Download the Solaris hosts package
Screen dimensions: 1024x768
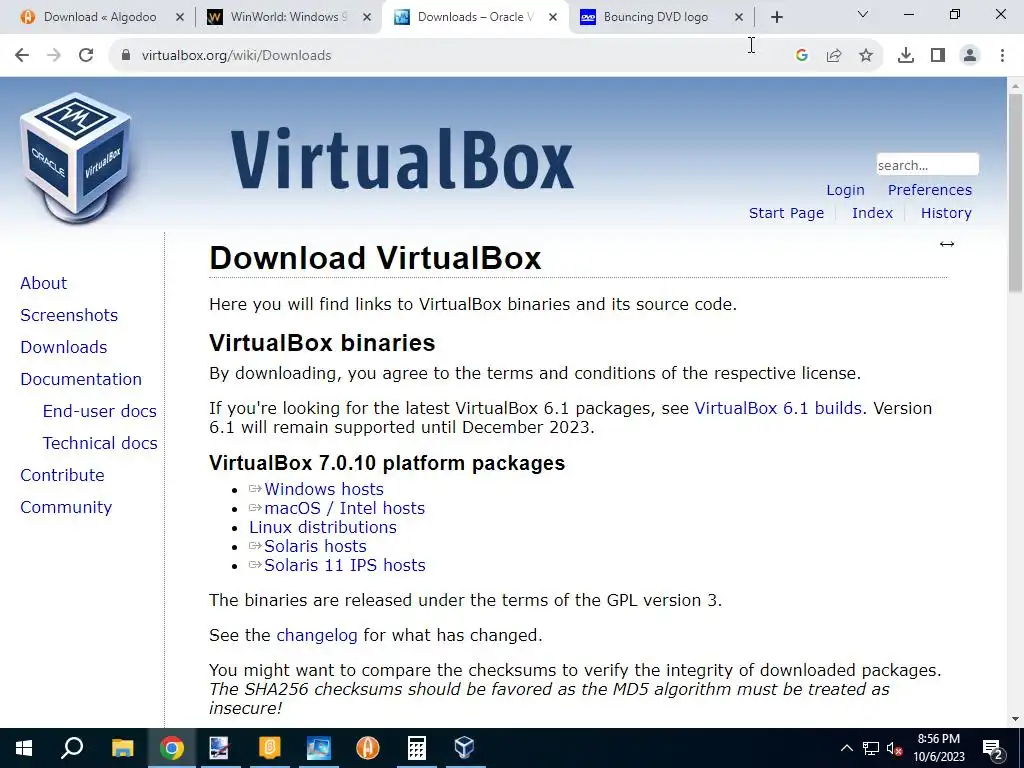point(315,546)
